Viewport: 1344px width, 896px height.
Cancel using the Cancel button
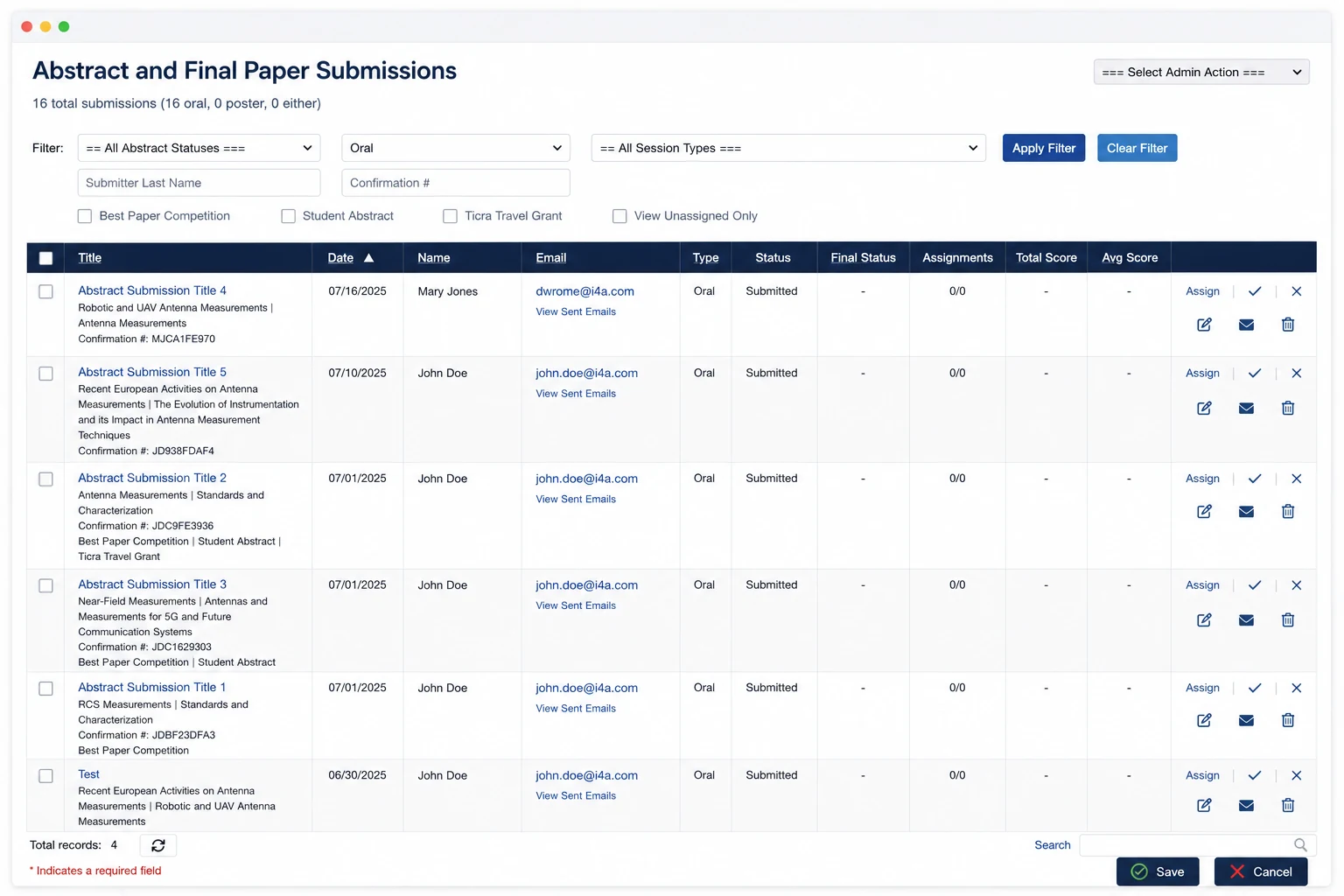1261,871
